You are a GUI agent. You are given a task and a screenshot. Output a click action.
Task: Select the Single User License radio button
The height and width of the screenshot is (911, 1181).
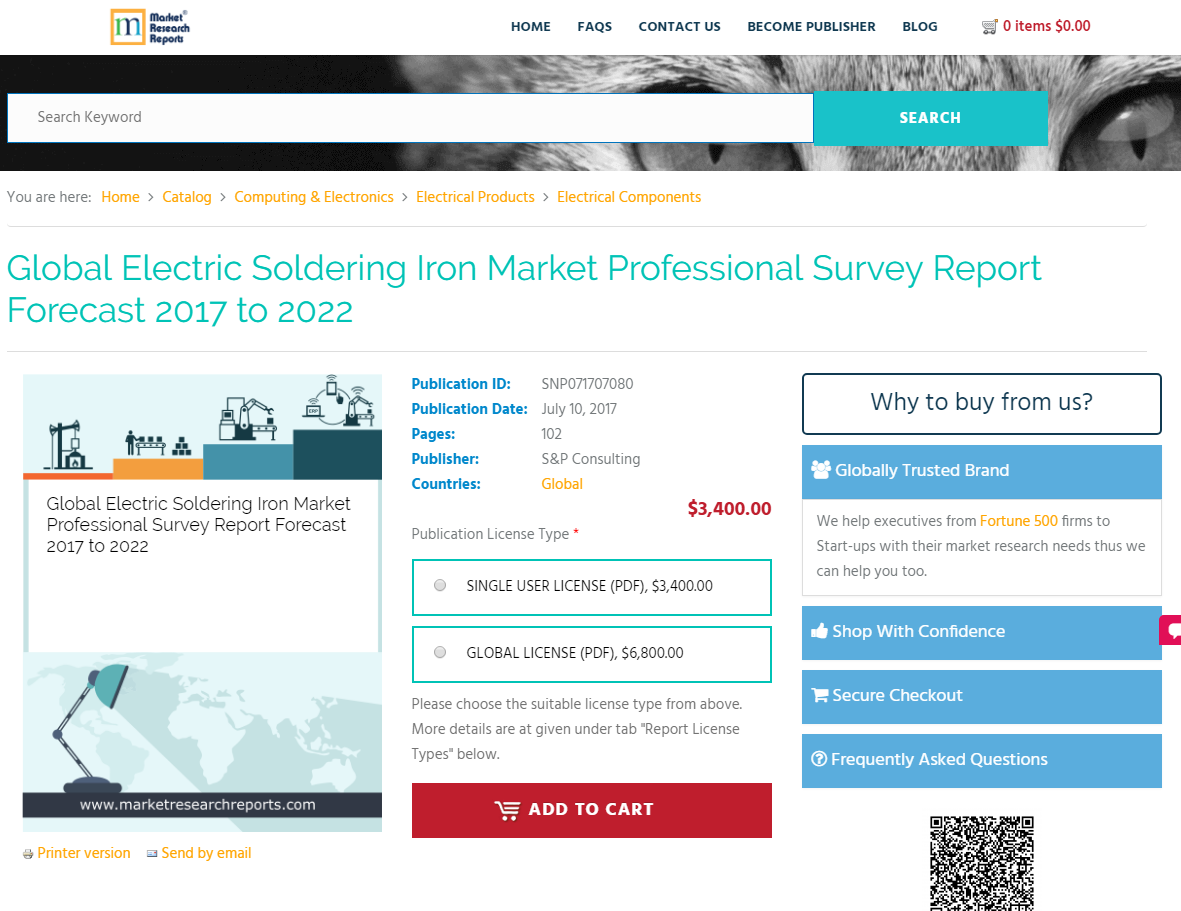pyautogui.click(x=440, y=585)
